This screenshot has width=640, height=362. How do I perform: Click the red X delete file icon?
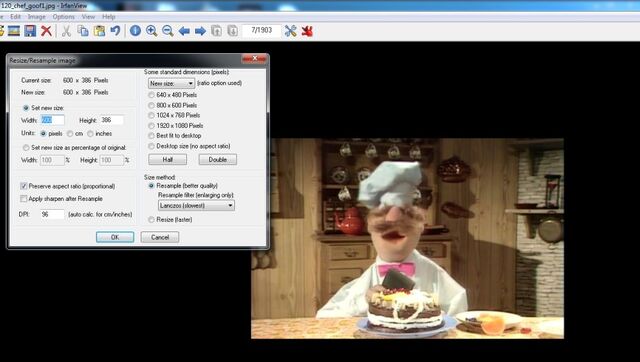[x=47, y=31]
